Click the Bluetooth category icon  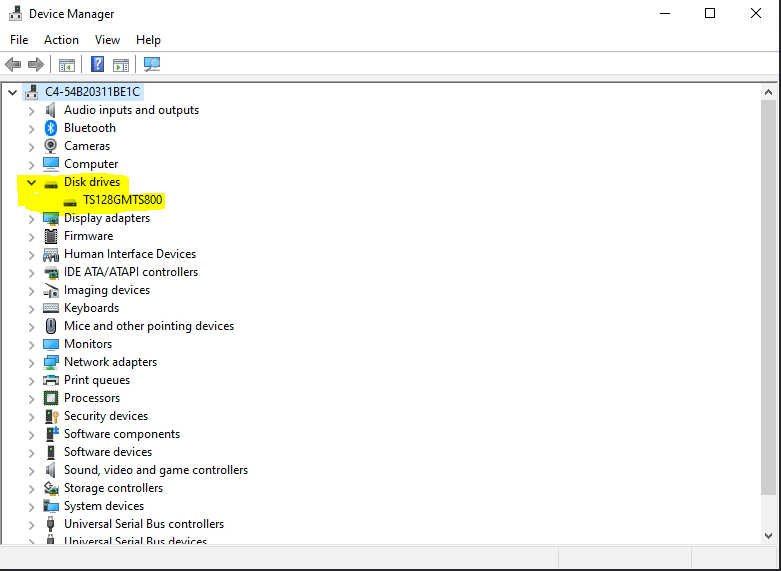pos(51,128)
